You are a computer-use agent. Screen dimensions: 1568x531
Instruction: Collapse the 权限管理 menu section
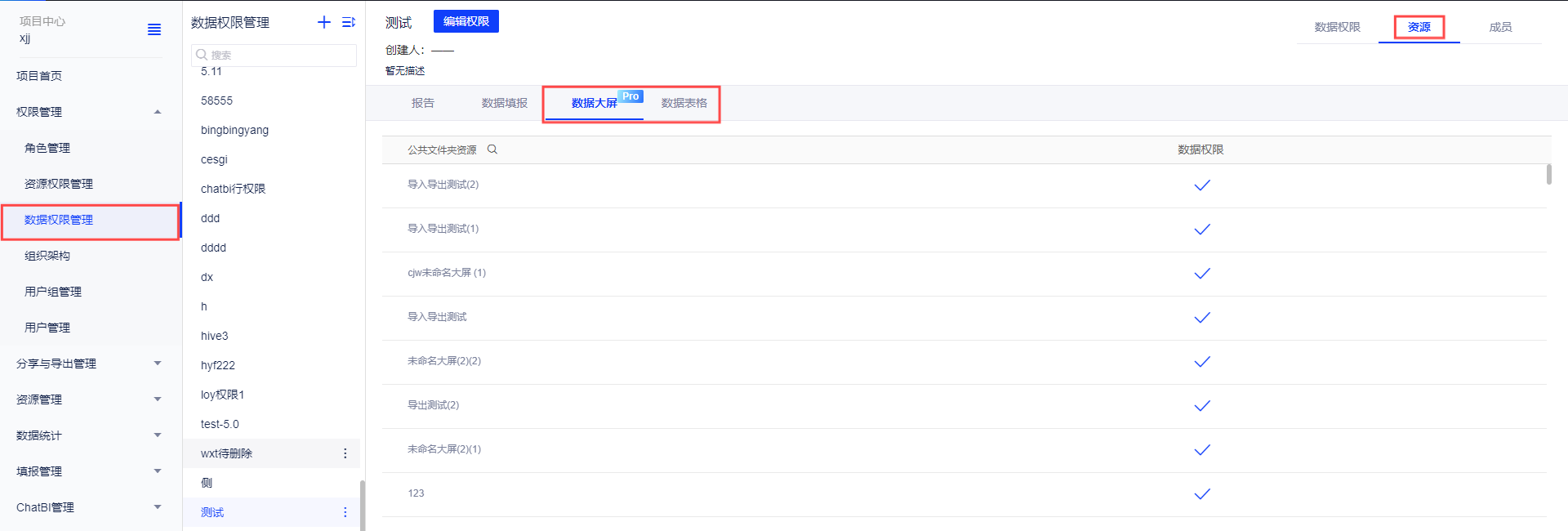(x=158, y=112)
